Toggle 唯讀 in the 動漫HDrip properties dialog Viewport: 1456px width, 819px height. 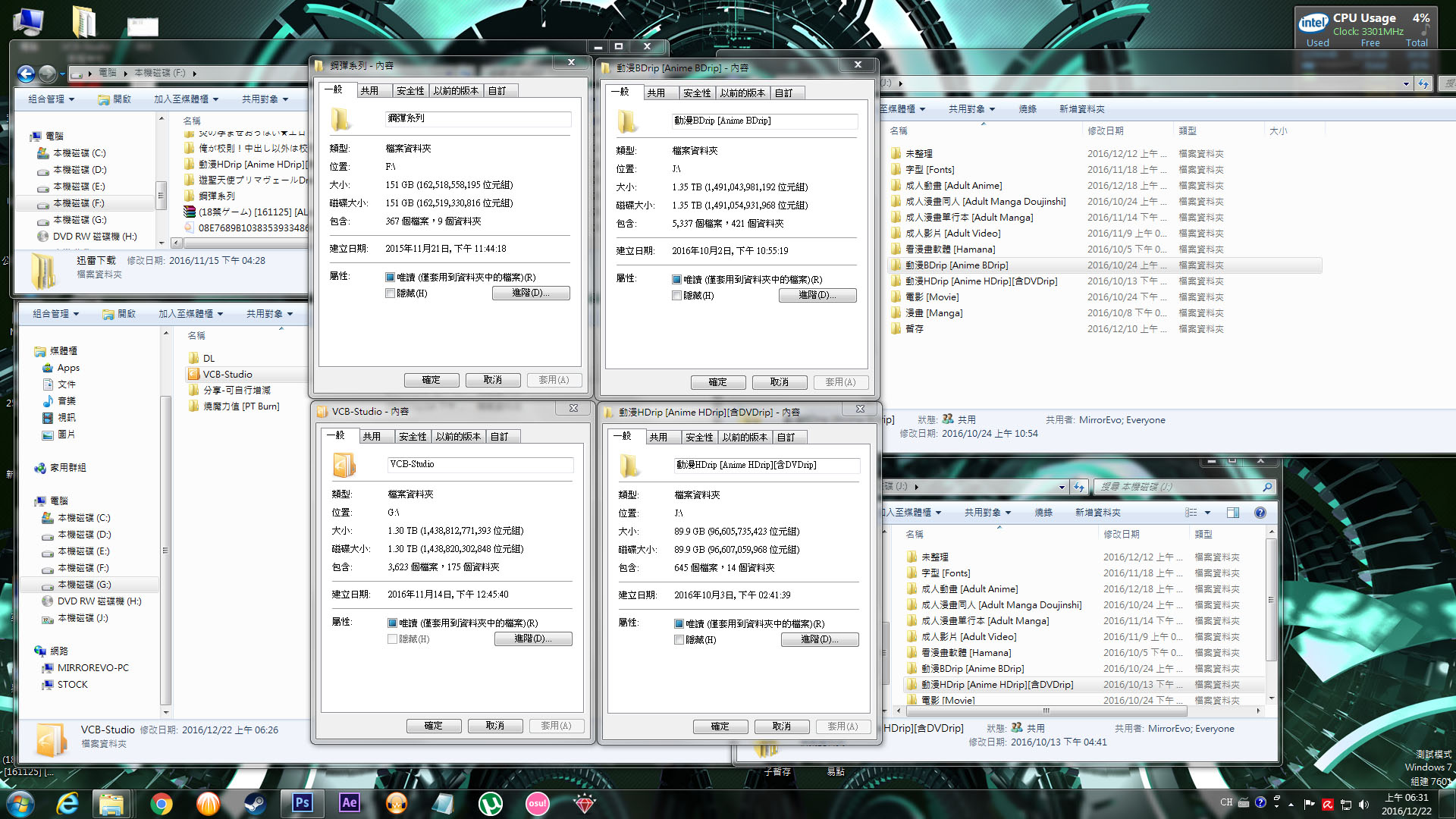[679, 624]
